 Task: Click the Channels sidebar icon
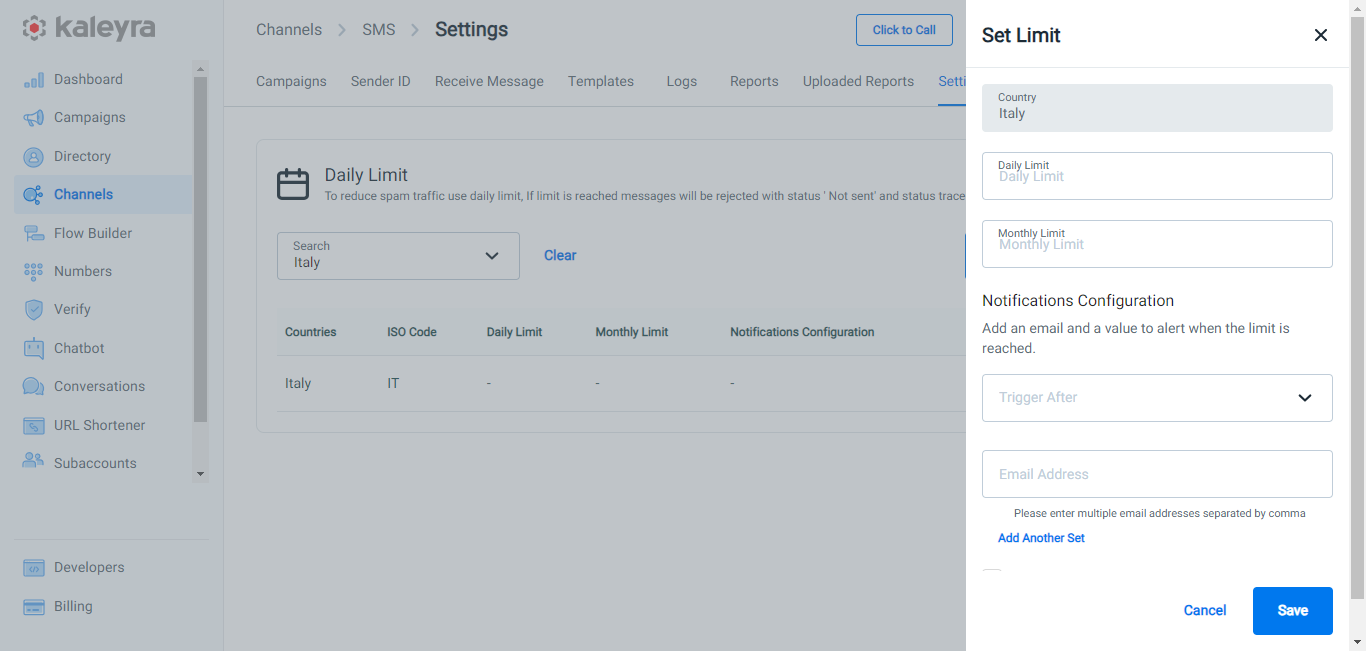[33, 195]
